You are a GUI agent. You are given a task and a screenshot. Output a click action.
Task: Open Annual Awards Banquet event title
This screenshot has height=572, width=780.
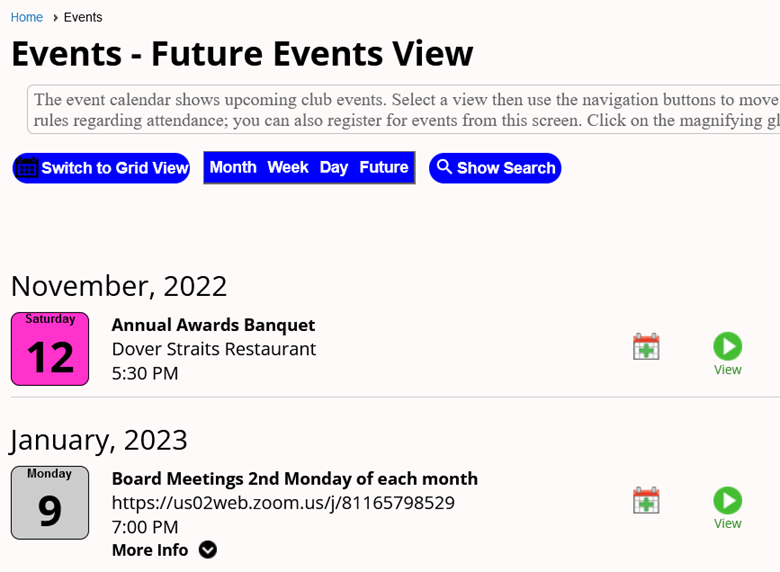click(x=213, y=325)
